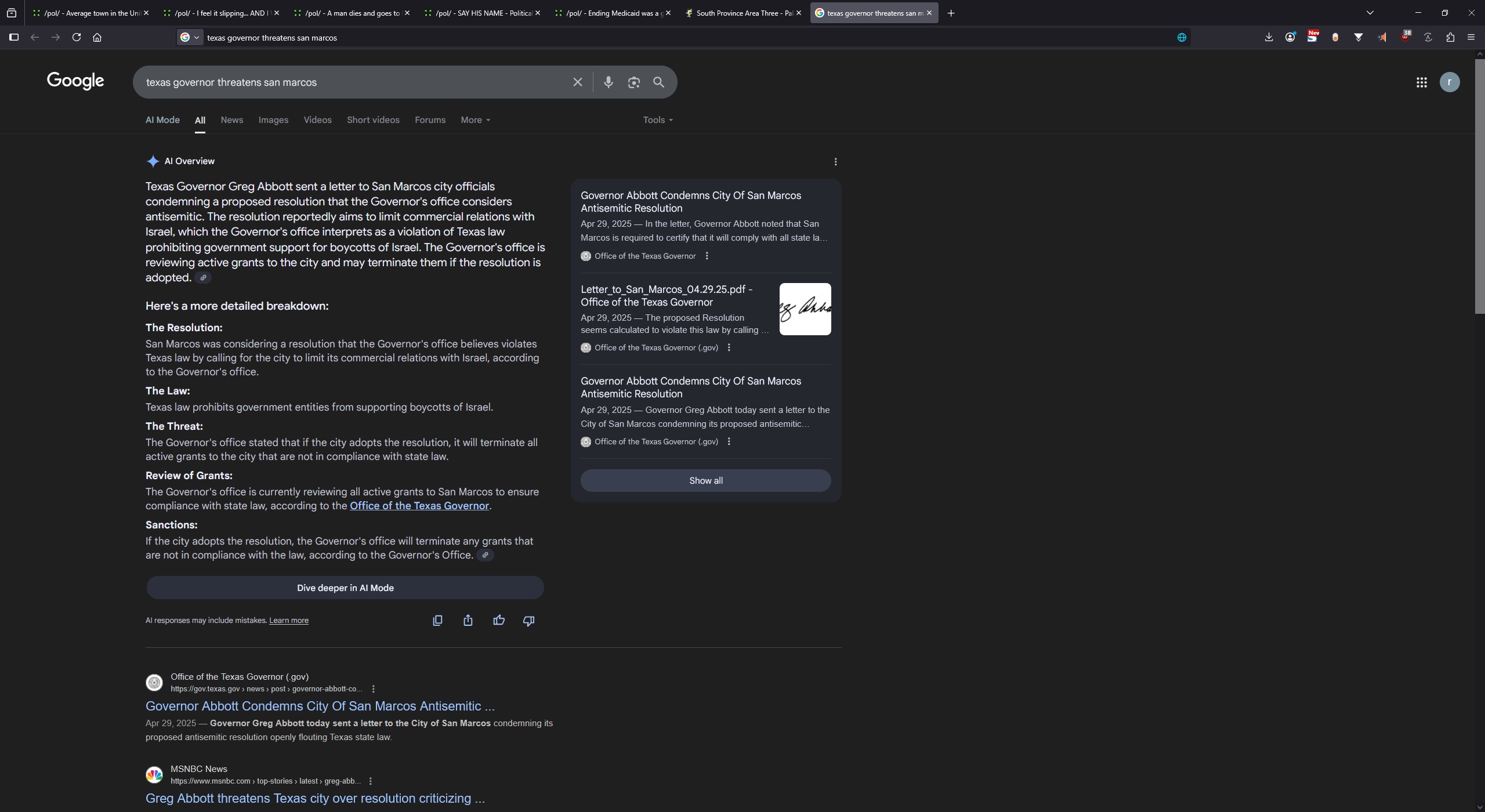This screenshot has height=812, width=1485.
Task: Switch to the Images results tab
Action: tap(273, 120)
